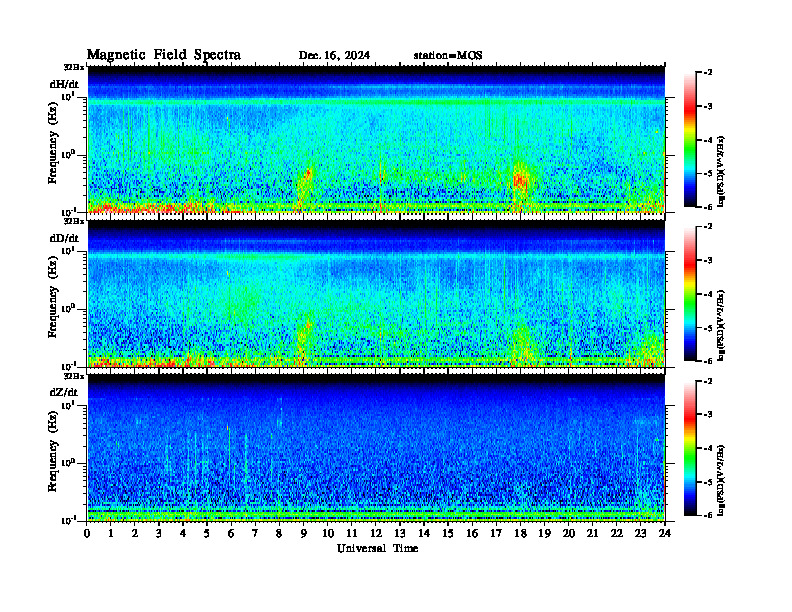Click the burst near 9 UT in the dD/dt spectrogram

coord(304,333)
